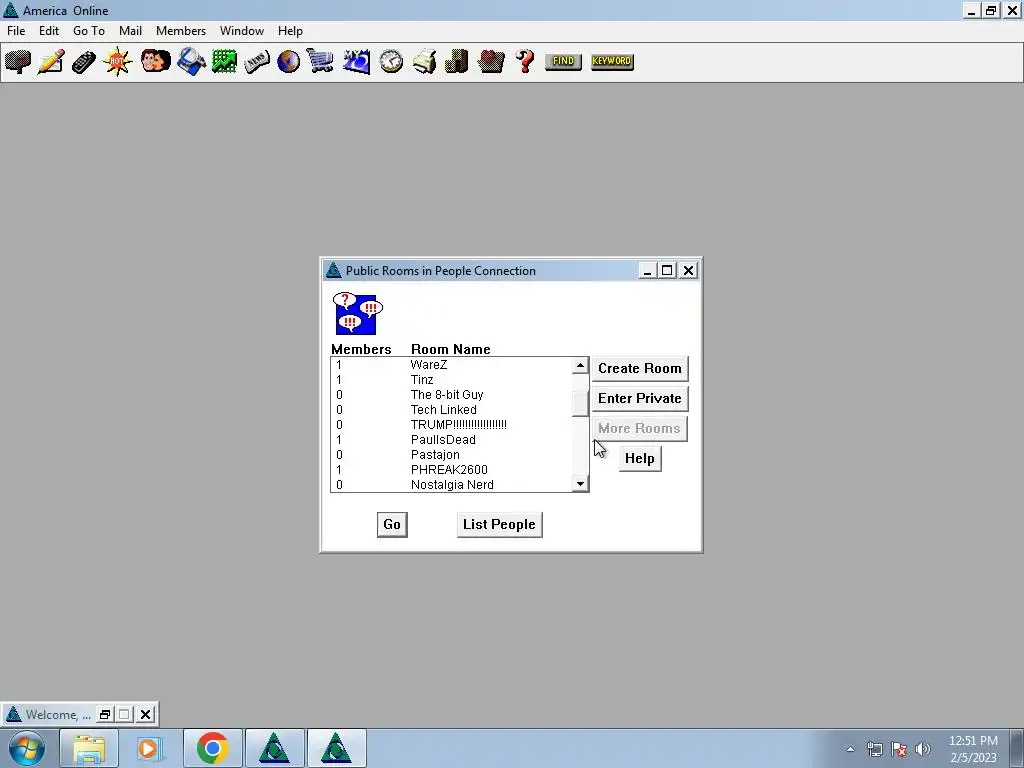Click the first AOL taskbar icon
The image size is (1024, 768).
[274, 748]
